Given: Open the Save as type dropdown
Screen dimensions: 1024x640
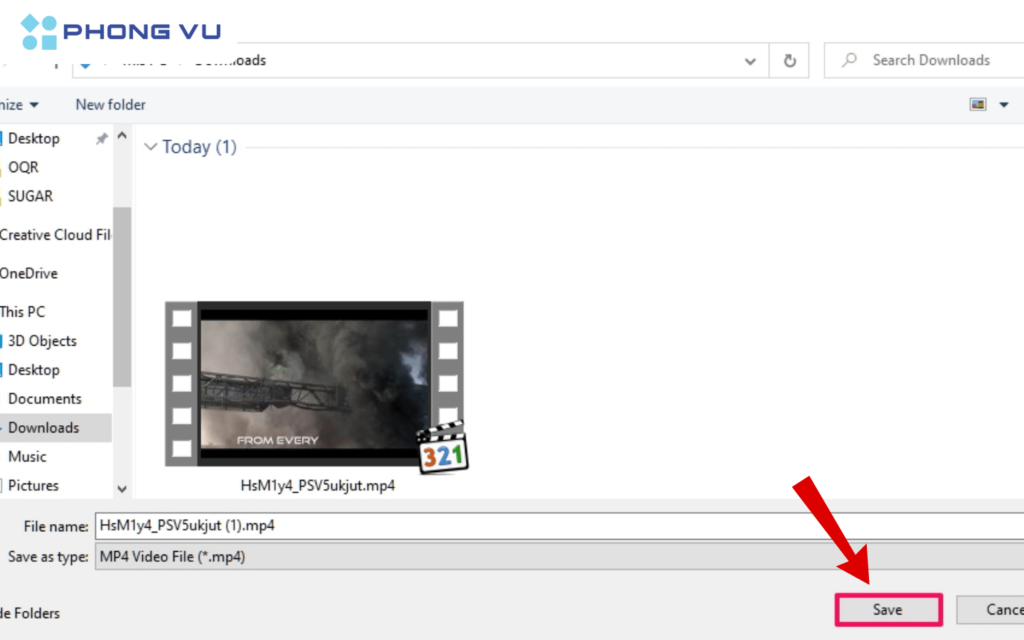Looking at the screenshot, I should 560,557.
